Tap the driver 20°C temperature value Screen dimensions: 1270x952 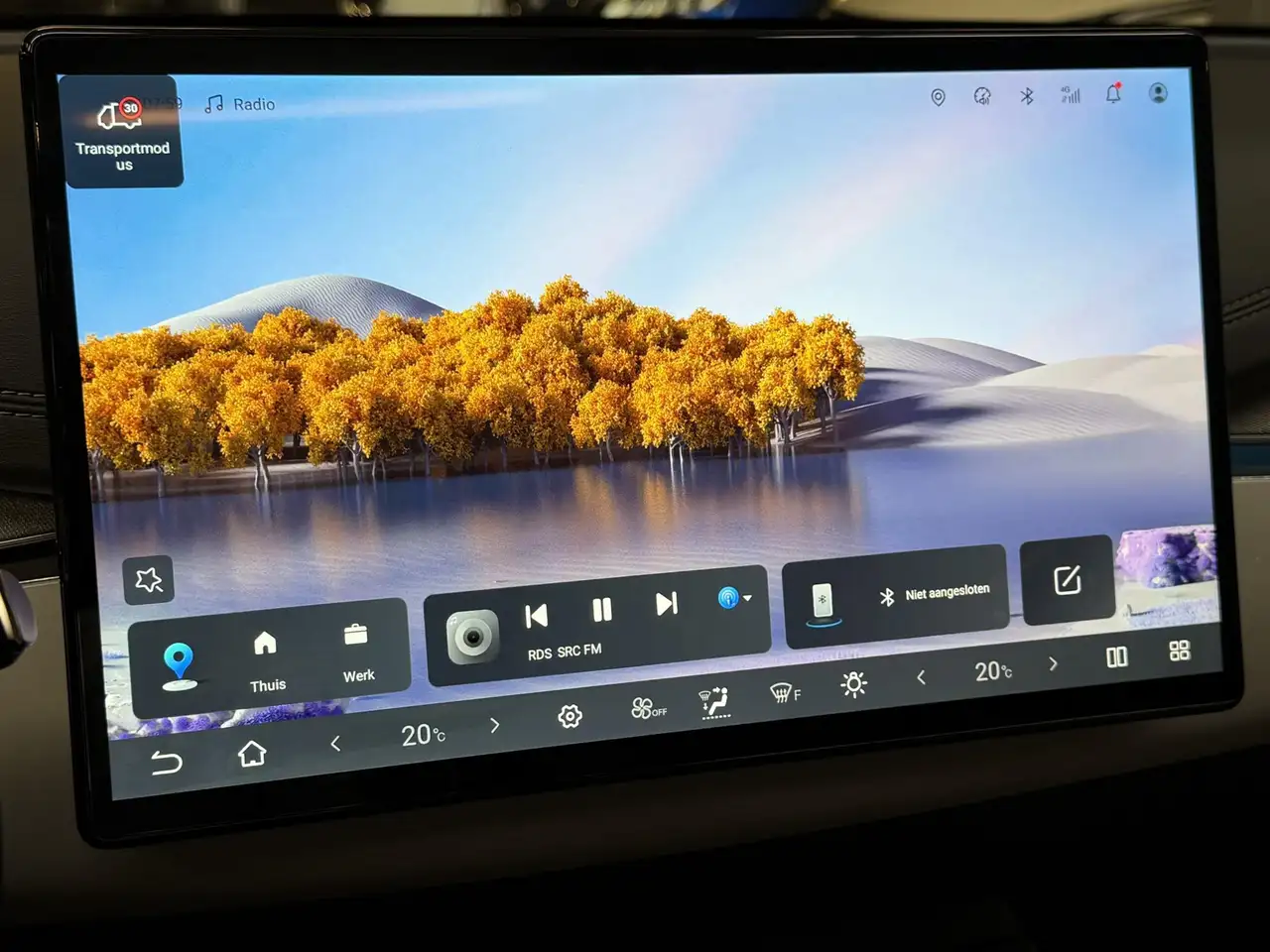click(424, 735)
